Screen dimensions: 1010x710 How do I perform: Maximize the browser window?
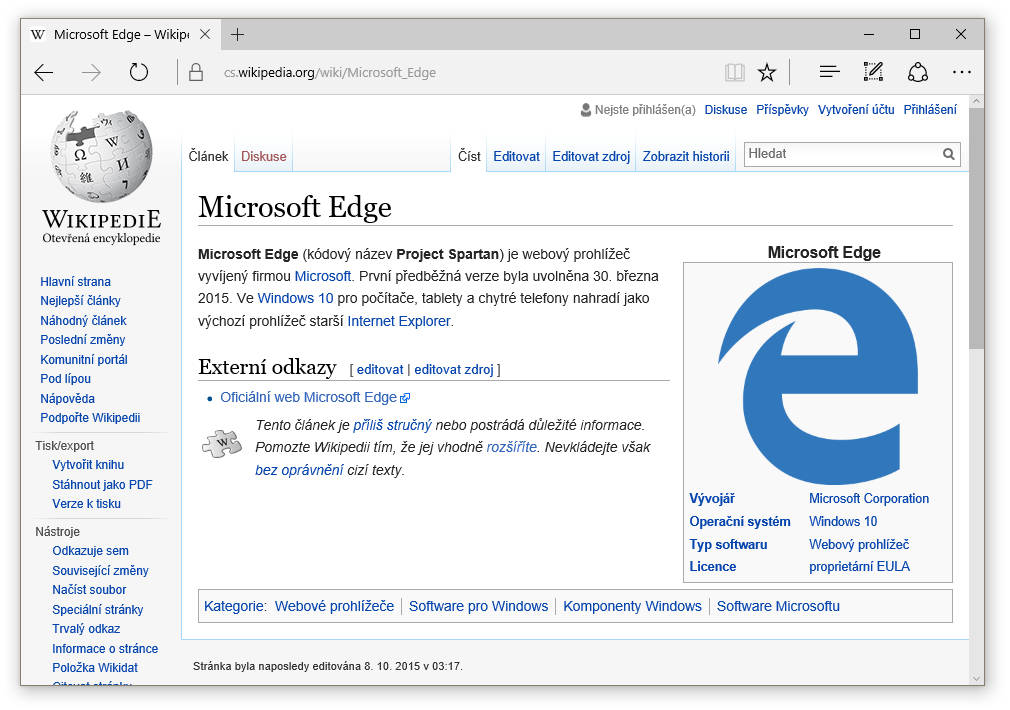(915, 34)
